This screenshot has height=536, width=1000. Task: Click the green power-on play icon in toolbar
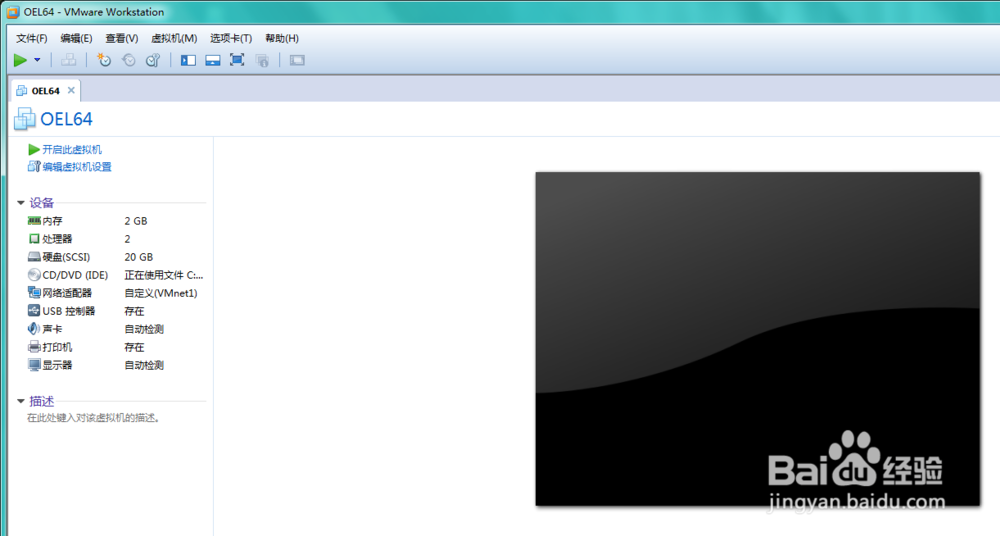[20, 60]
